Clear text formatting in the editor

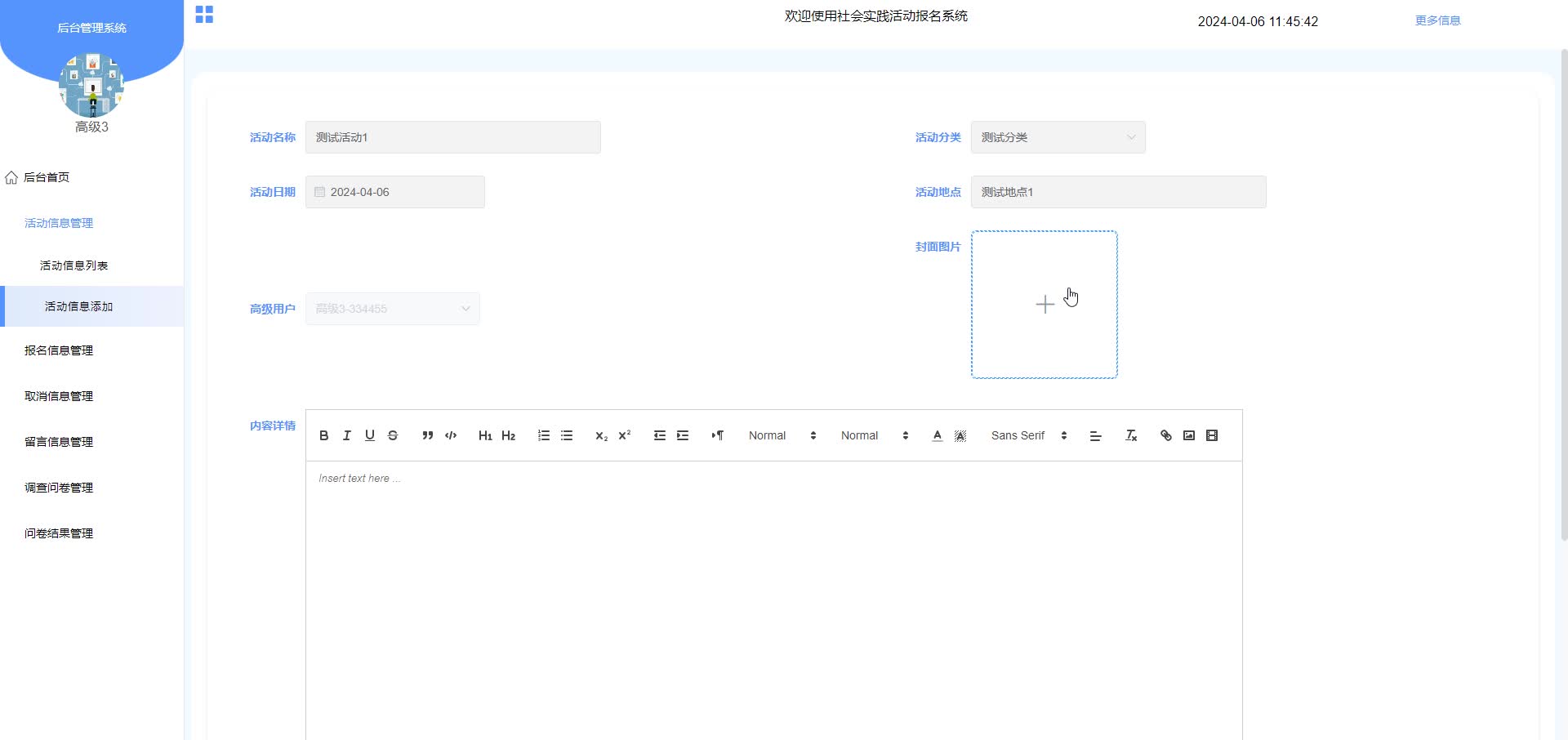tap(1131, 435)
